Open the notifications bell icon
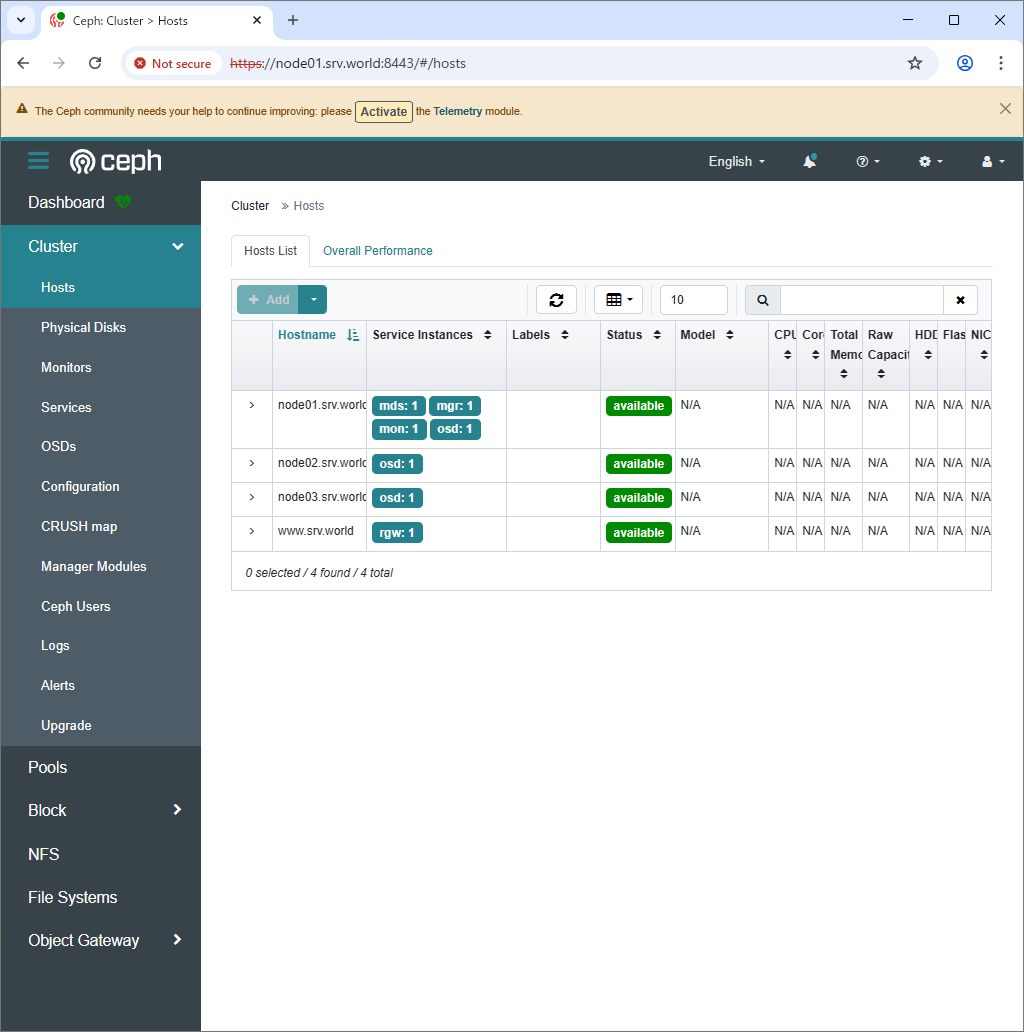 (810, 161)
